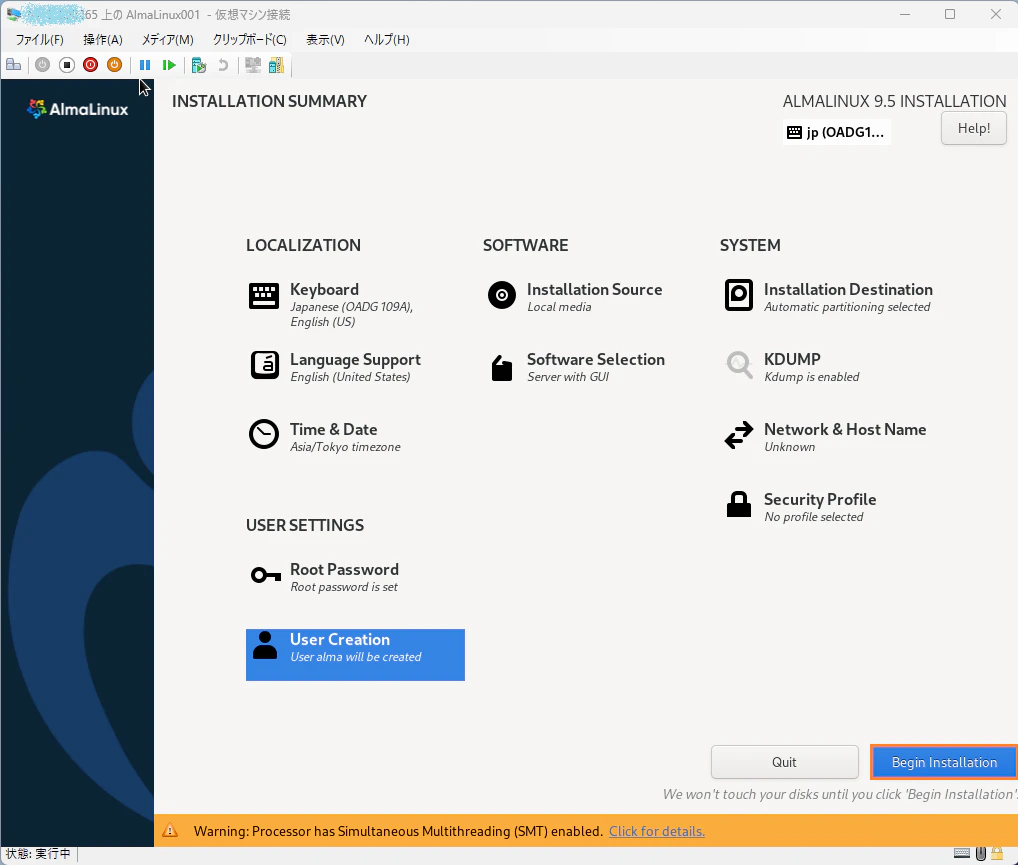Click 'Automatic partitioning selected' text
This screenshot has height=865, width=1018.
(x=847, y=307)
